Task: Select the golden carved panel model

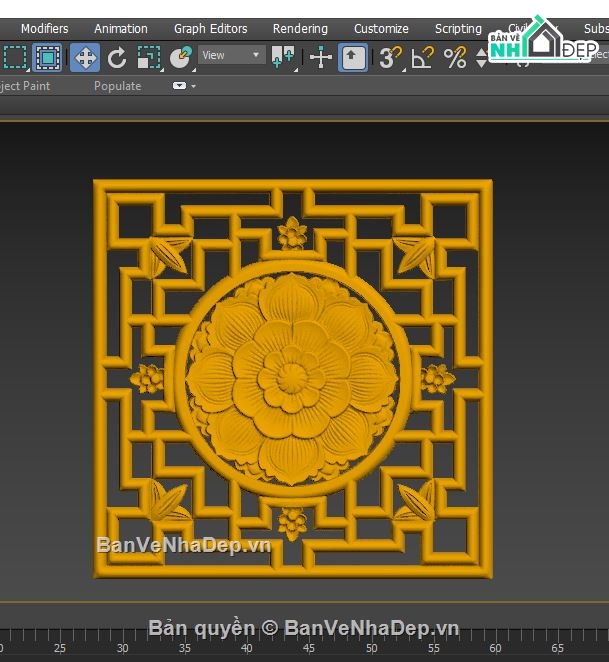Action: pyautogui.click(x=293, y=379)
